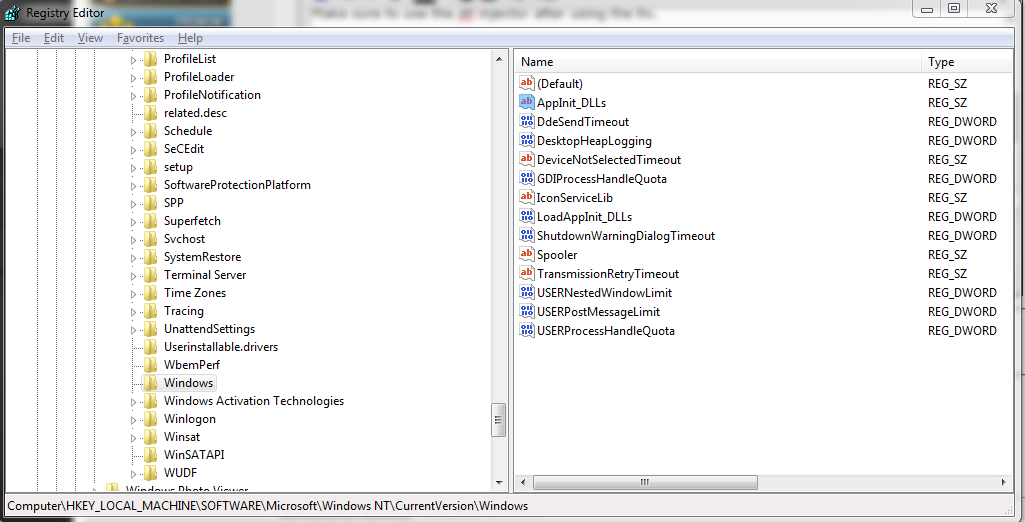Click the Tracing folder icon

point(150,311)
